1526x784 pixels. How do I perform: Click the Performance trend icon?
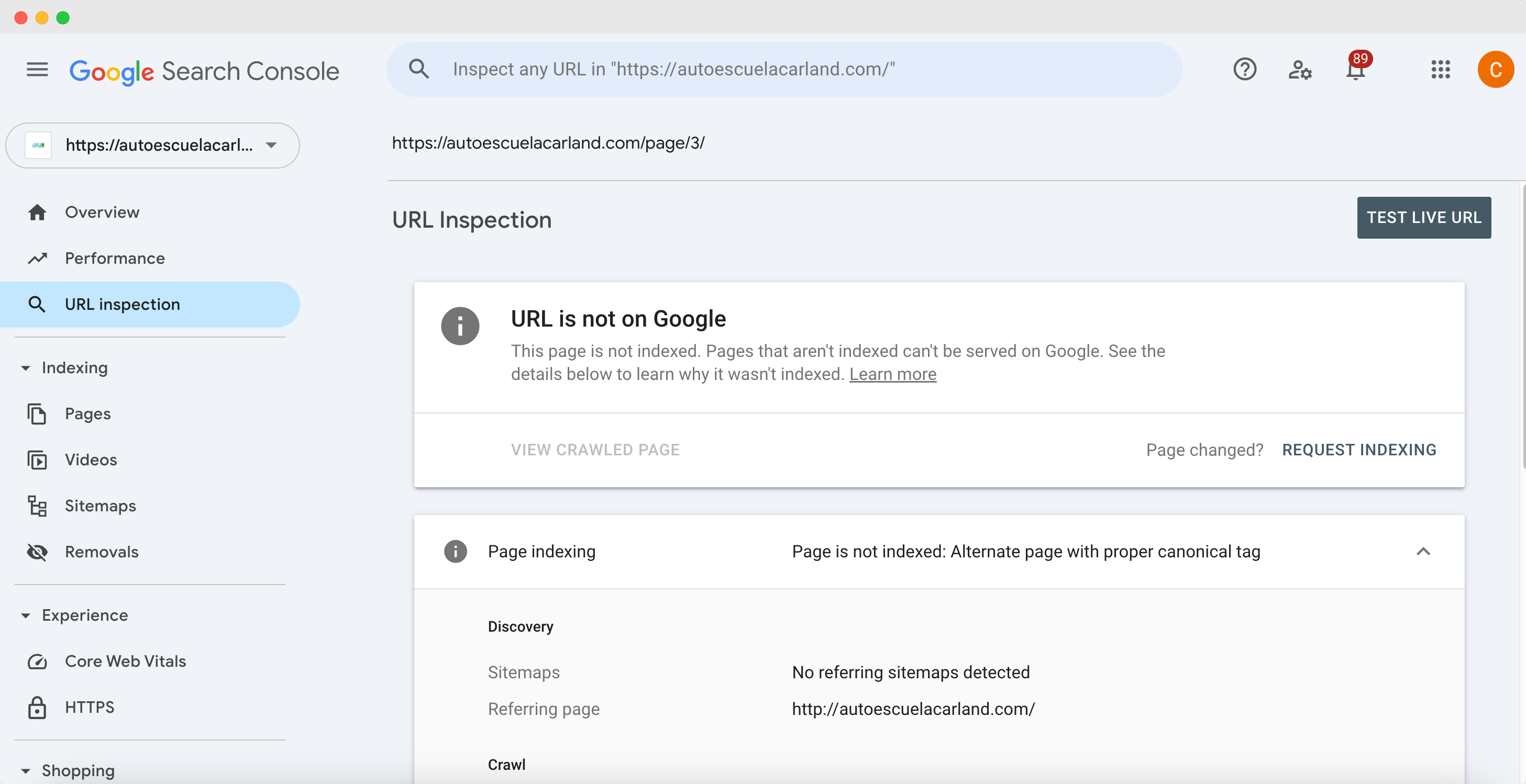(37, 258)
